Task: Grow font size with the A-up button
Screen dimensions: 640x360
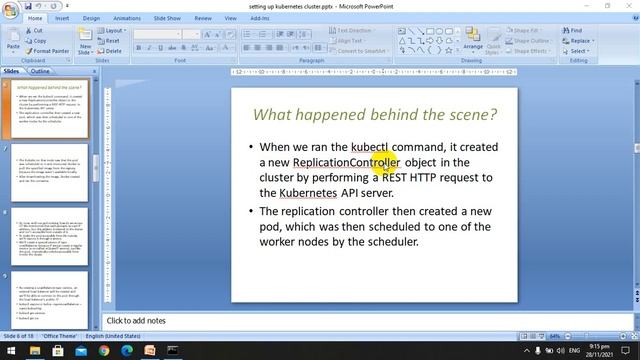Action: click(x=207, y=35)
